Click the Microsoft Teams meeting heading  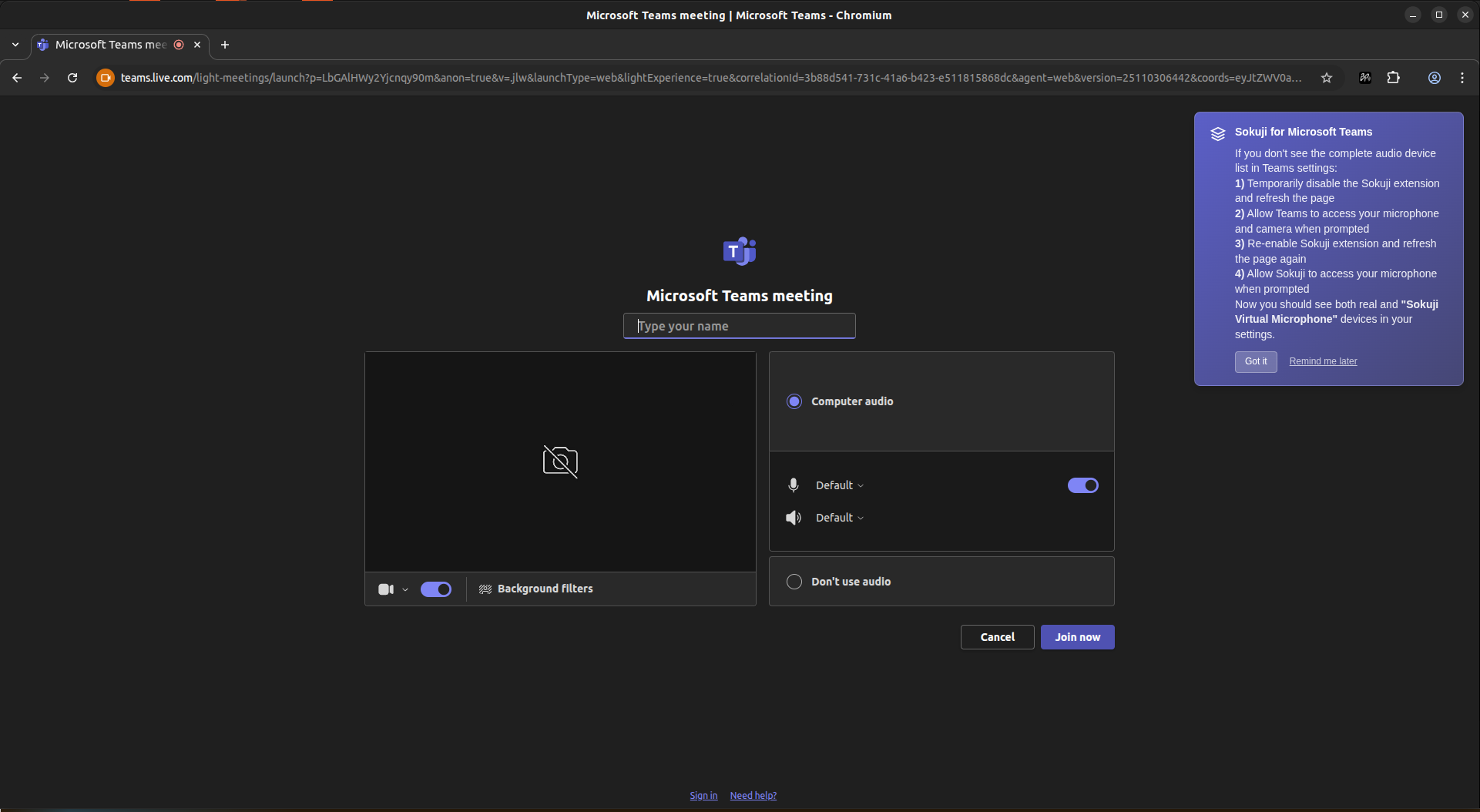point(740,296)
